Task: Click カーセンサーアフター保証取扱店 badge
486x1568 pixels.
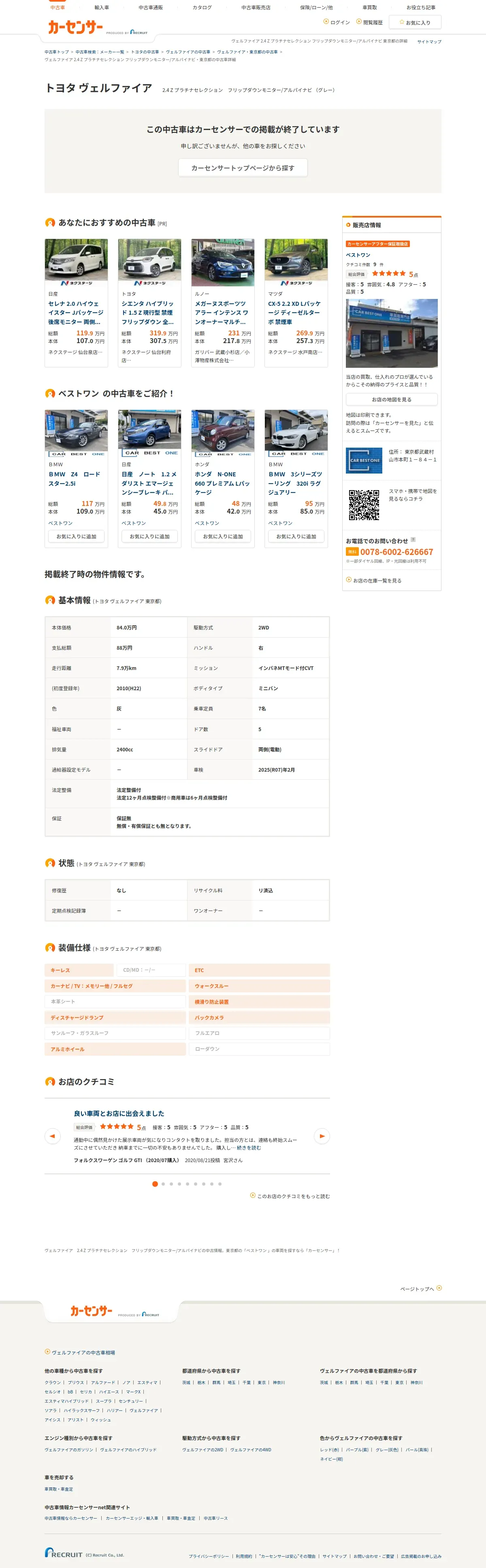Action: [x=378, y=243]
